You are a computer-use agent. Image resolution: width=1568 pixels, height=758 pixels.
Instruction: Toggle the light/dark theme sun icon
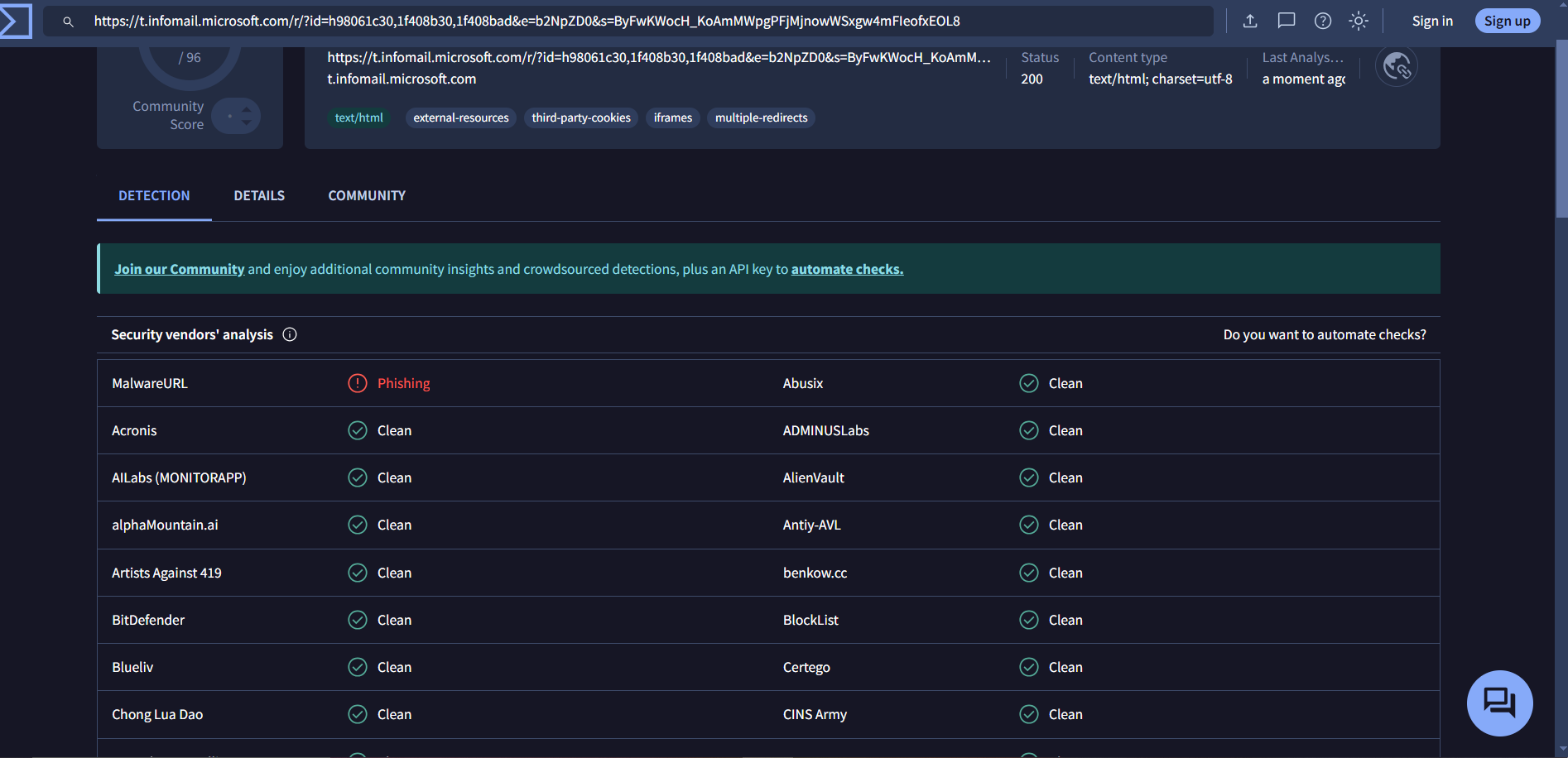(x=1359, y=21)
